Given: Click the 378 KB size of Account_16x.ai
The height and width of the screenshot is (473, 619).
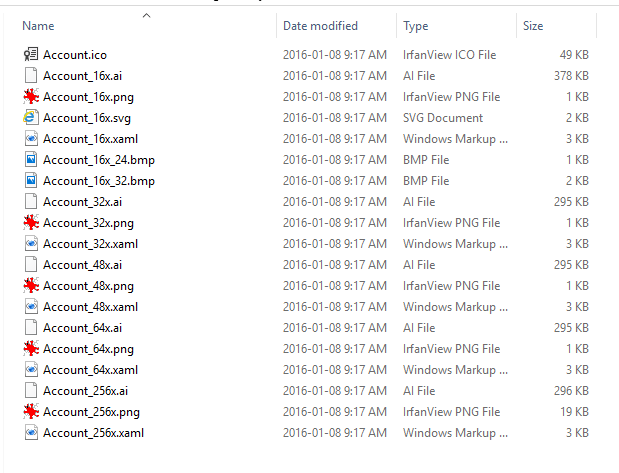Looking at the screenshot, I should pos(570,75).
